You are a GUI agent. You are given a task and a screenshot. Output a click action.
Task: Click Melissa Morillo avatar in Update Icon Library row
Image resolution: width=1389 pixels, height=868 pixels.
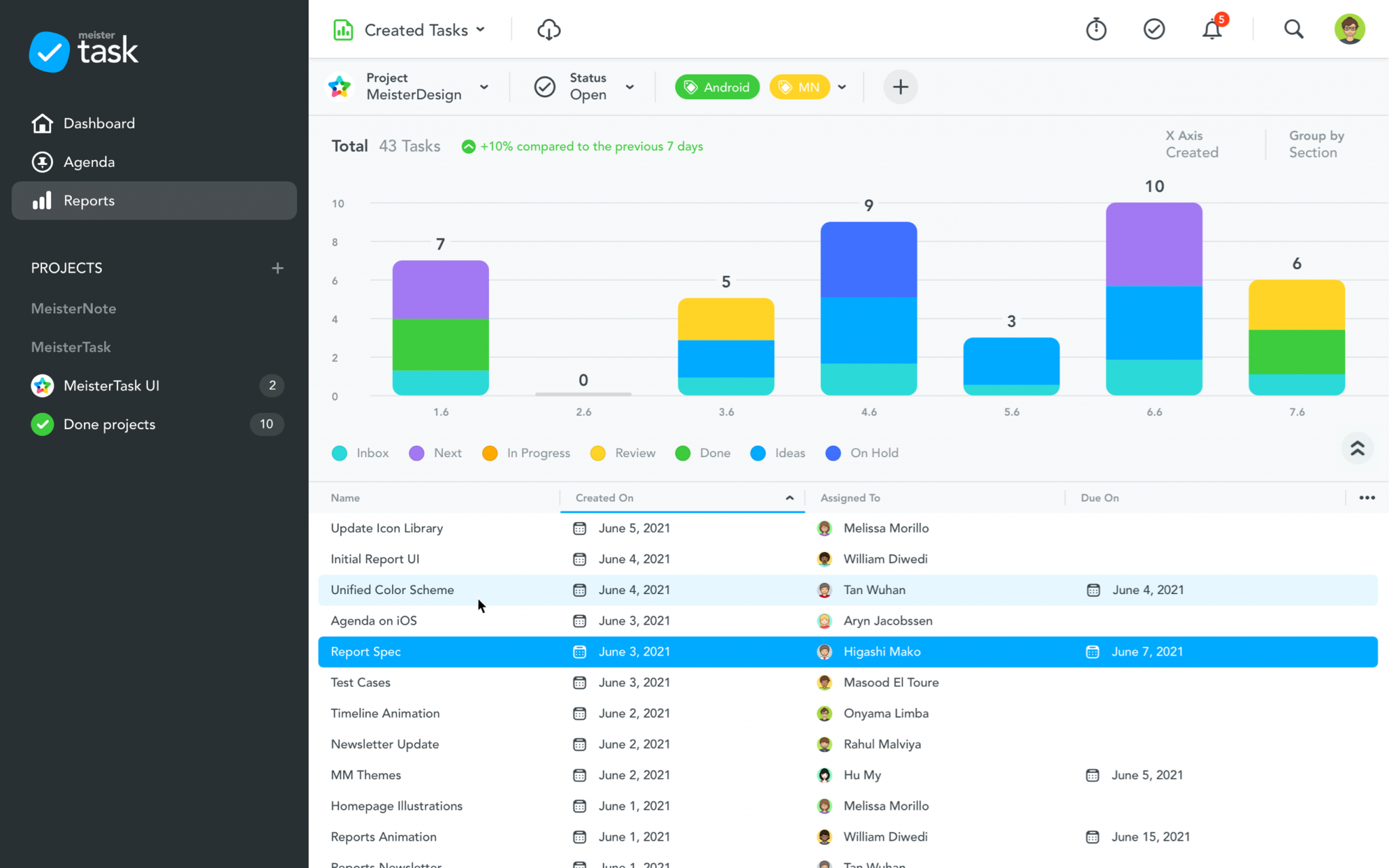click(x=824, y=528)
